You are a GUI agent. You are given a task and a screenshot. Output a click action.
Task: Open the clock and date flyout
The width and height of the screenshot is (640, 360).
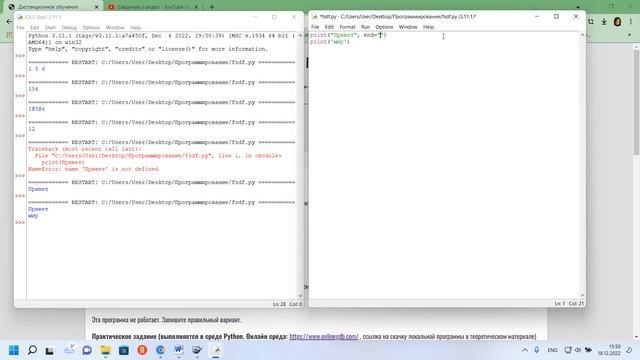[609, 350]
